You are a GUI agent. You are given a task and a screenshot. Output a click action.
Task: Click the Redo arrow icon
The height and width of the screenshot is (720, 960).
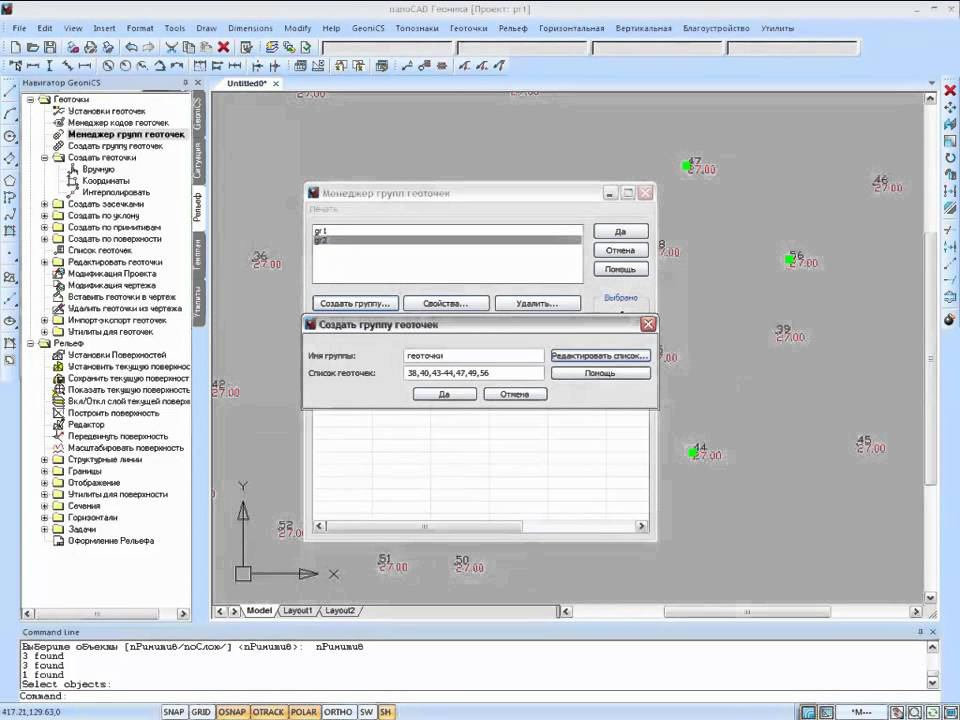click(x=148, y=47)
